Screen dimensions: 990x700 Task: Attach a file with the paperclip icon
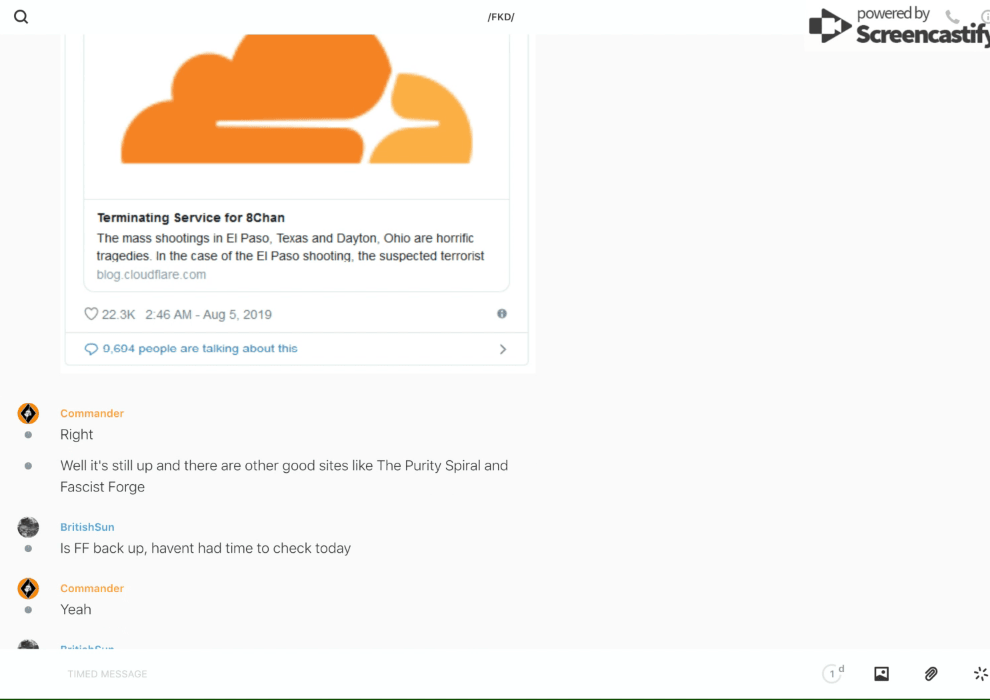[x=931, y=674]
